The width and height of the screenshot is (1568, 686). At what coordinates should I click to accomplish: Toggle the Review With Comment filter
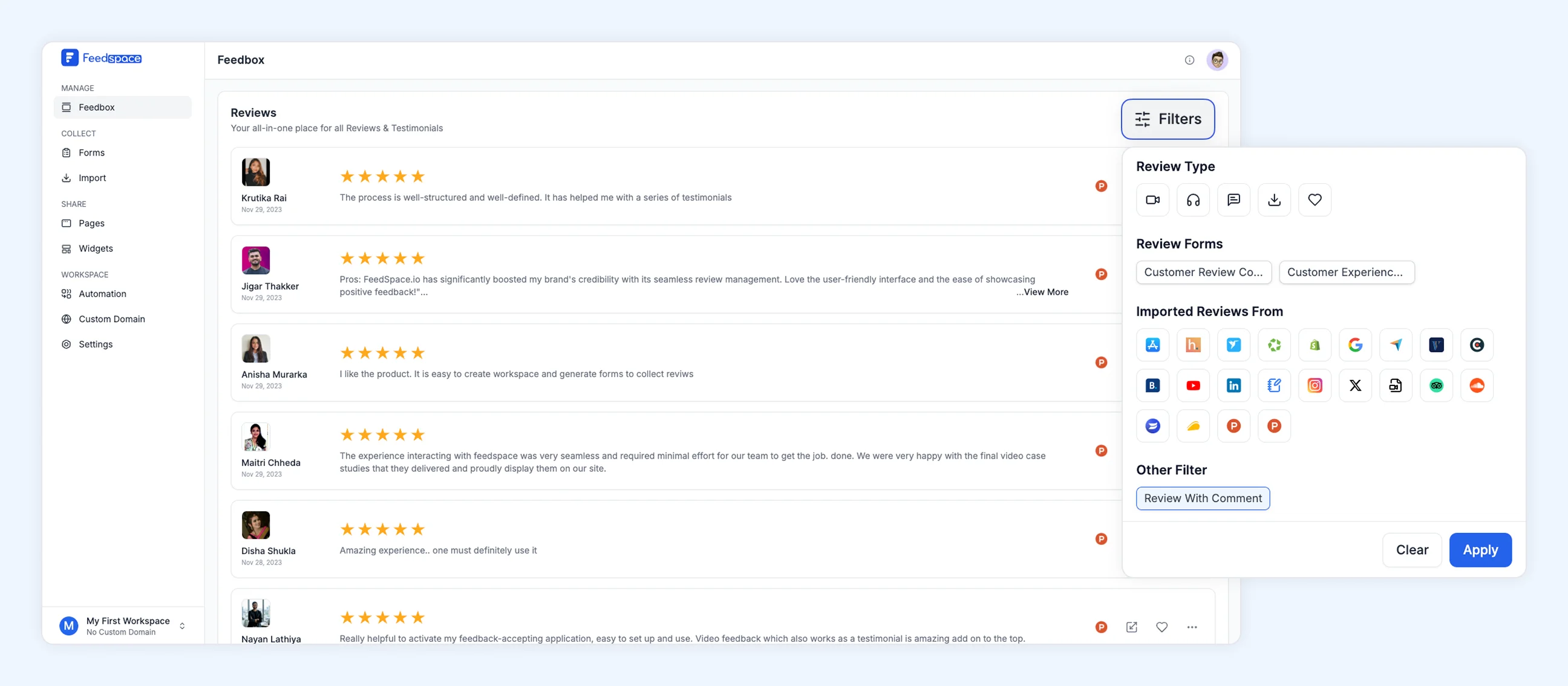[x=1202, y=498]
